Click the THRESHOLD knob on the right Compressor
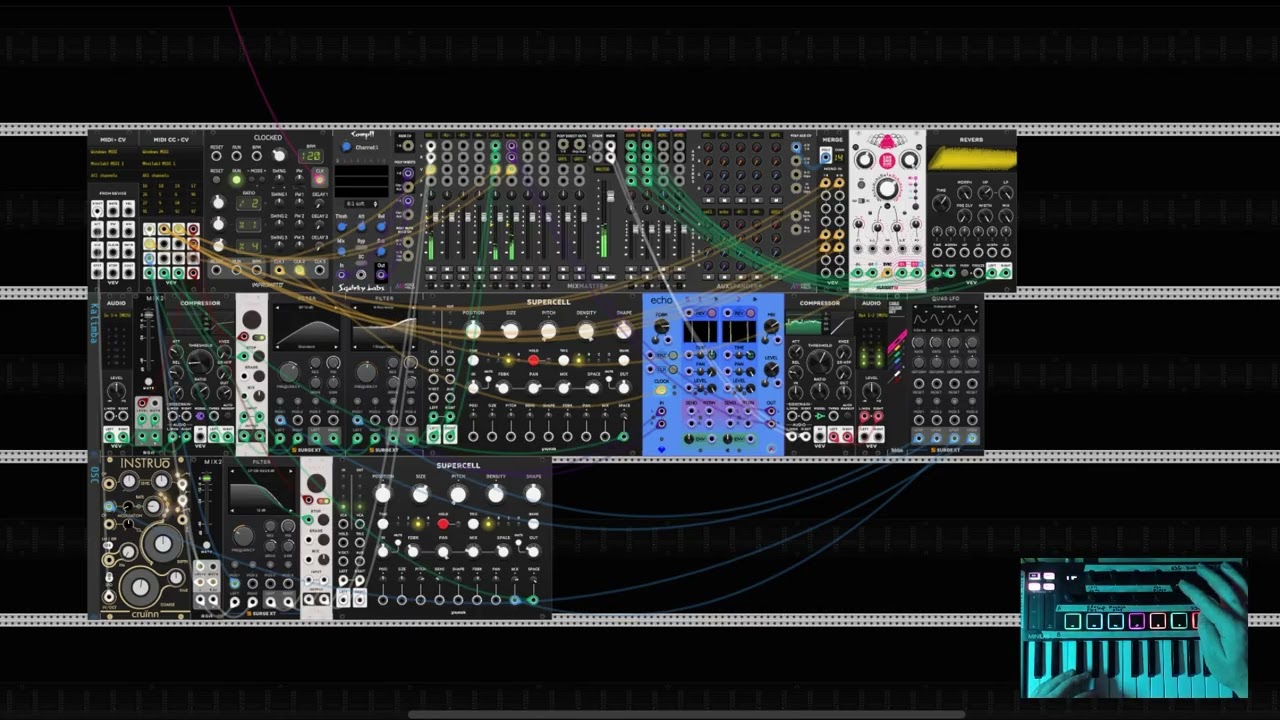 click(819, 361)
